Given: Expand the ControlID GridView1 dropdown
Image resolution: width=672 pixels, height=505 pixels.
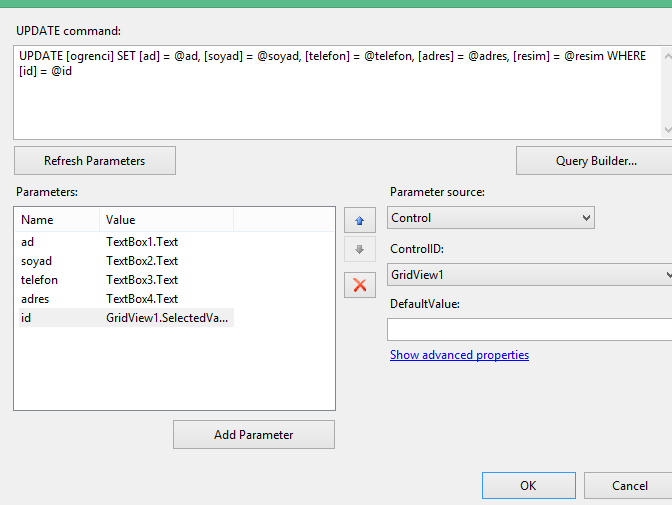Looking at the screenshot, I should coord(530,274).
